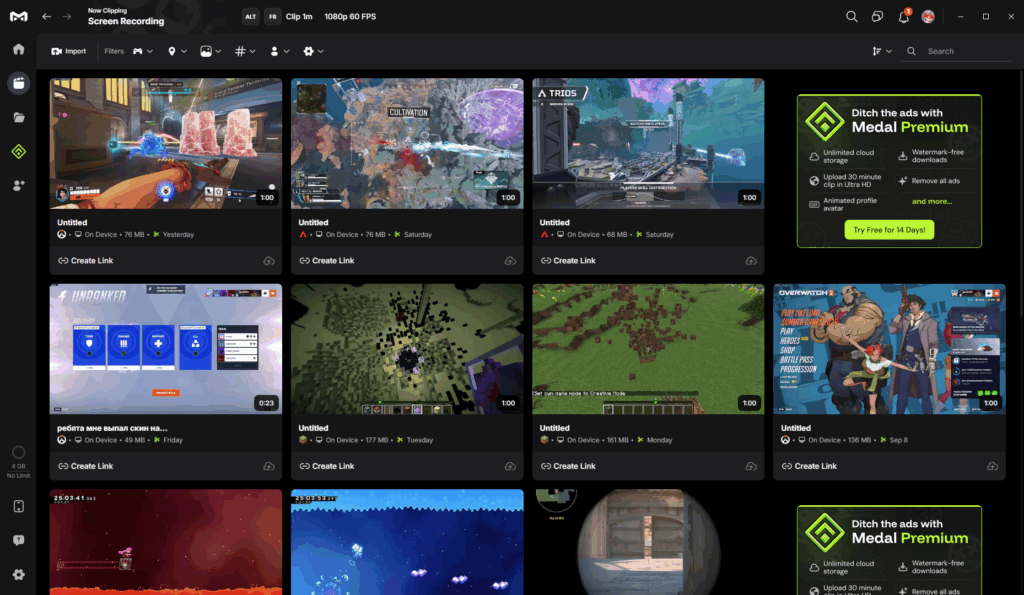Expand the location pin filter dropdown
Screen dimensions: 1024x595
(177, 51)
